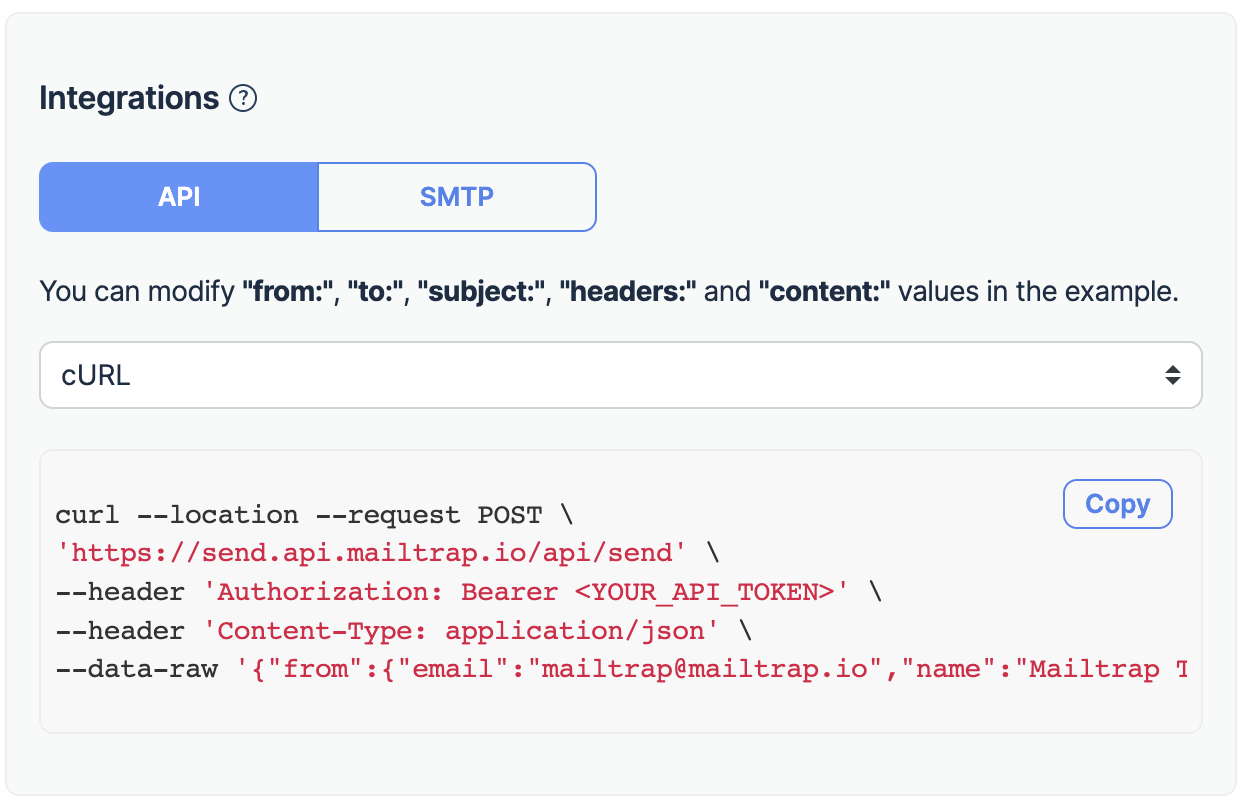
Task: Copy the cURL code snippet
Action: click(x=1117, y=504)
